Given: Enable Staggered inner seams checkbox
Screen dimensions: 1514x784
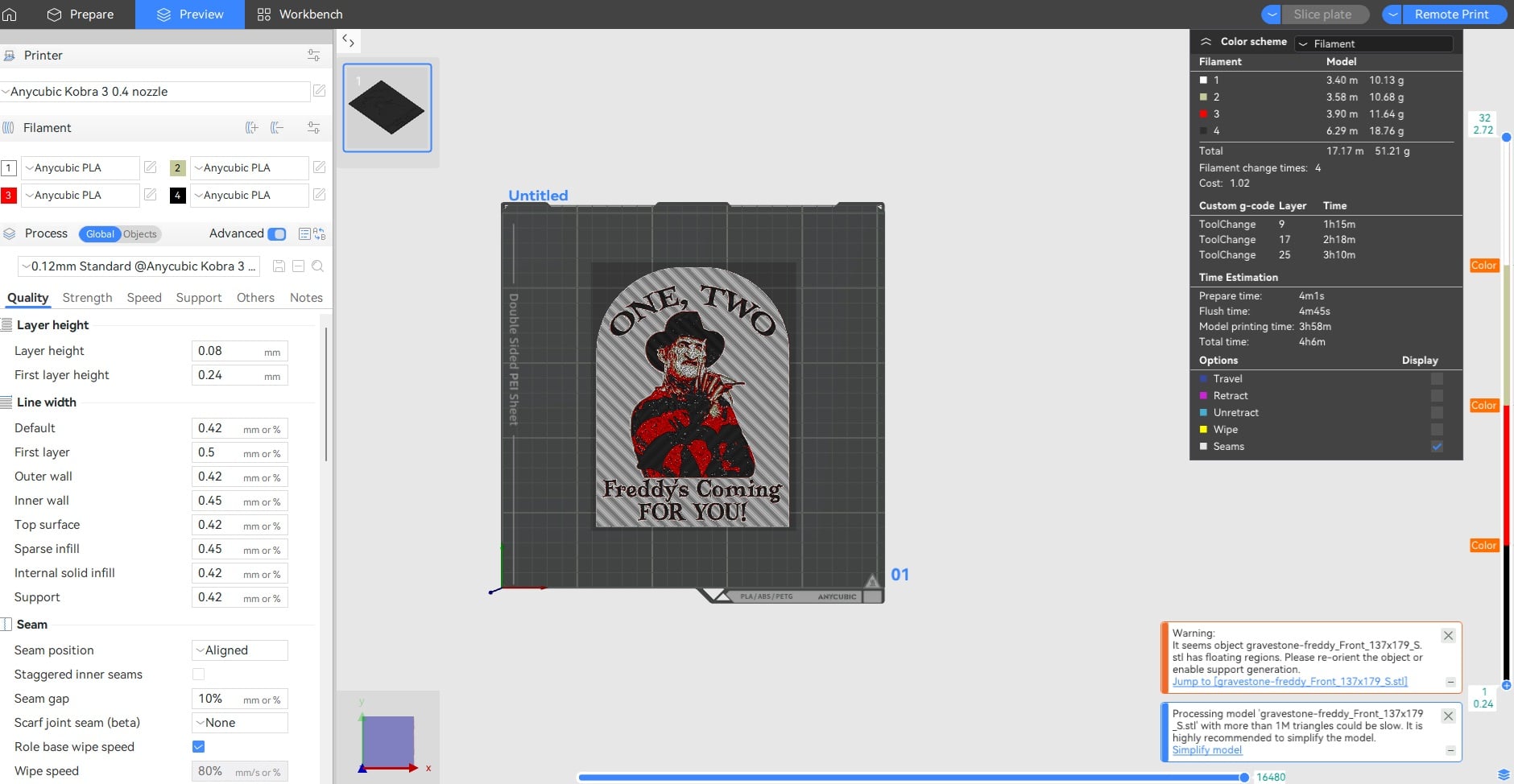Looking at the screenshot, I should [198, 675].
